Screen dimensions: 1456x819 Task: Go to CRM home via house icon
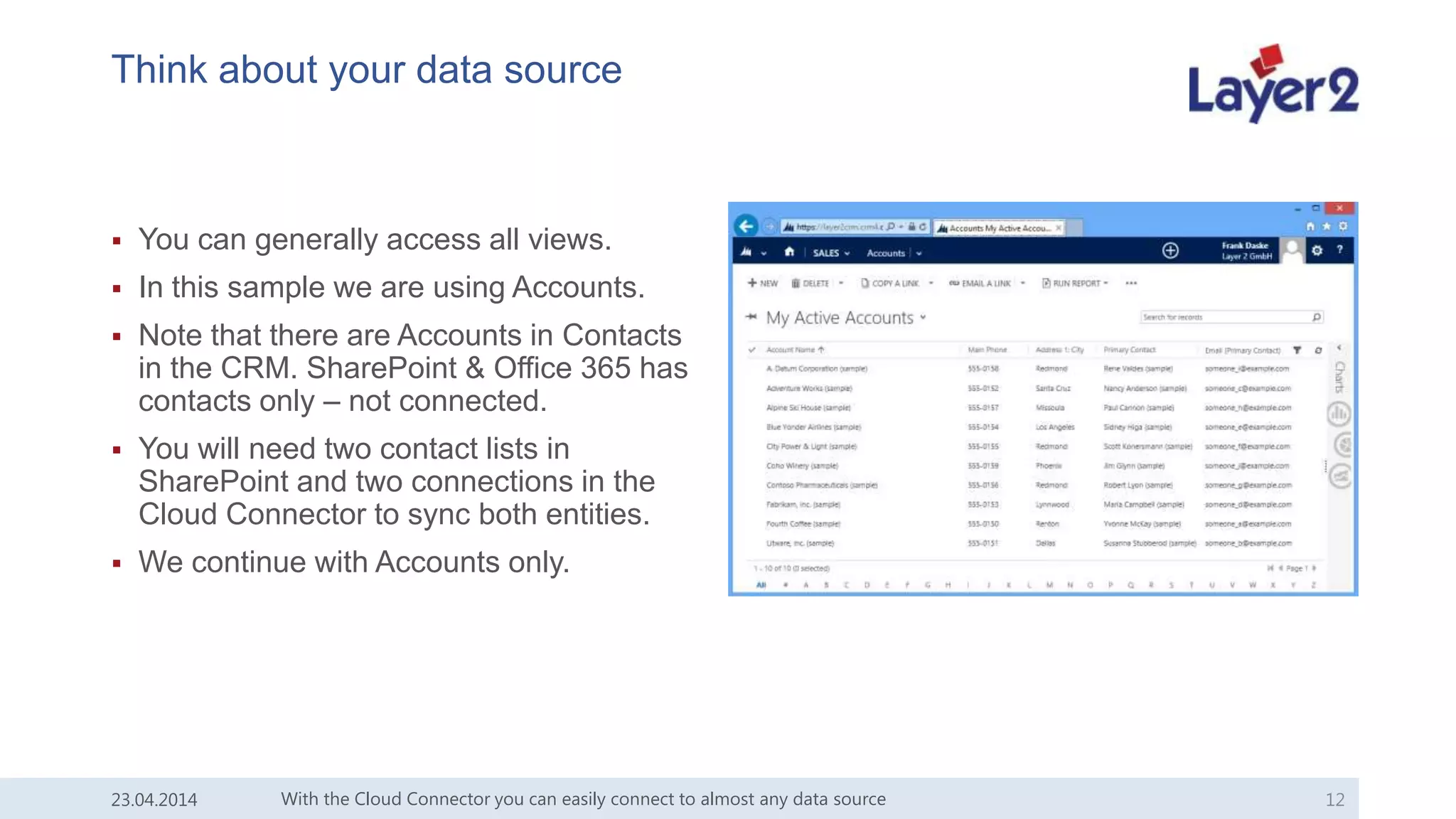[x=789, y=252]
